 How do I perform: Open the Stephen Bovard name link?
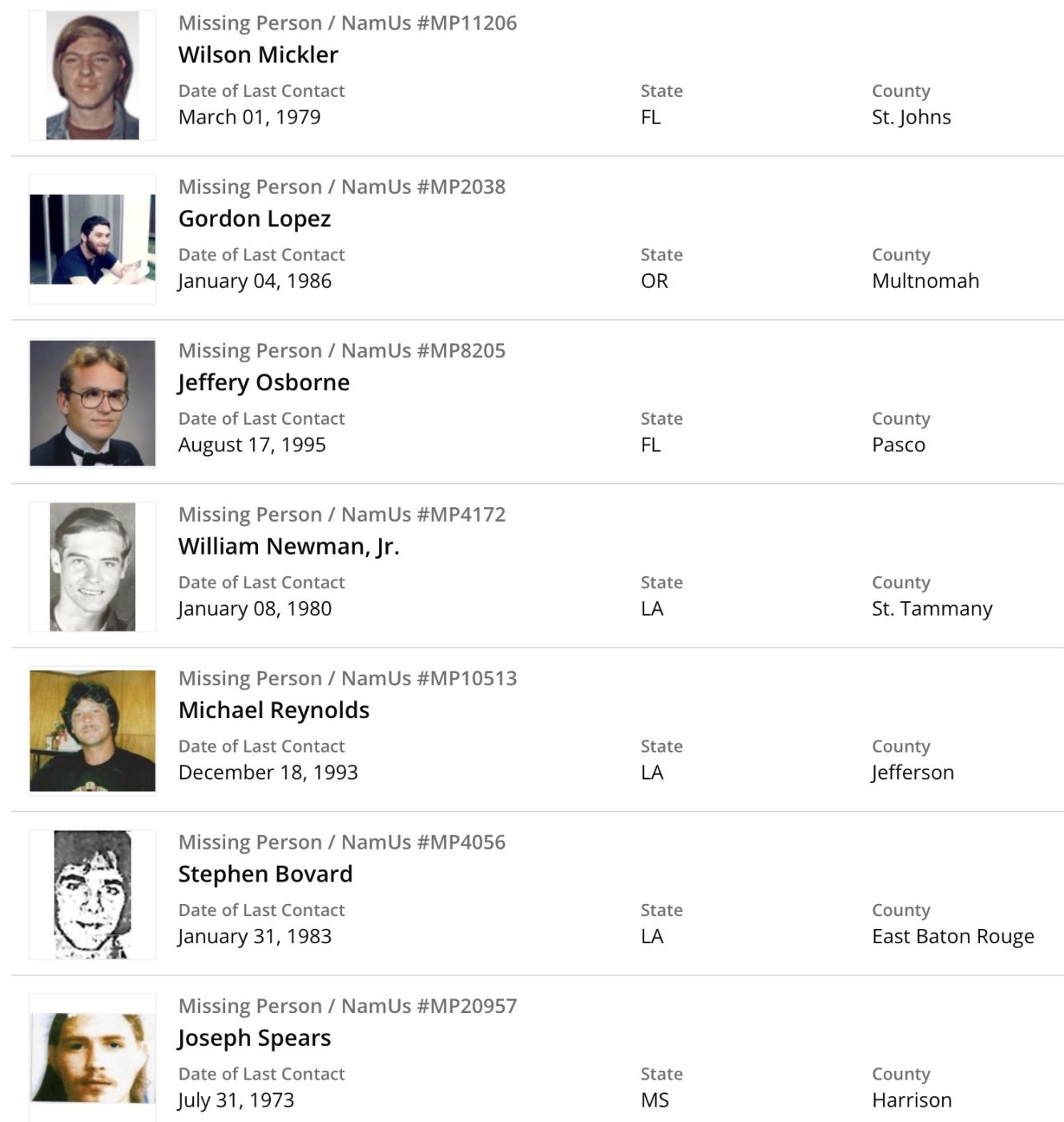tap(265, 874)
